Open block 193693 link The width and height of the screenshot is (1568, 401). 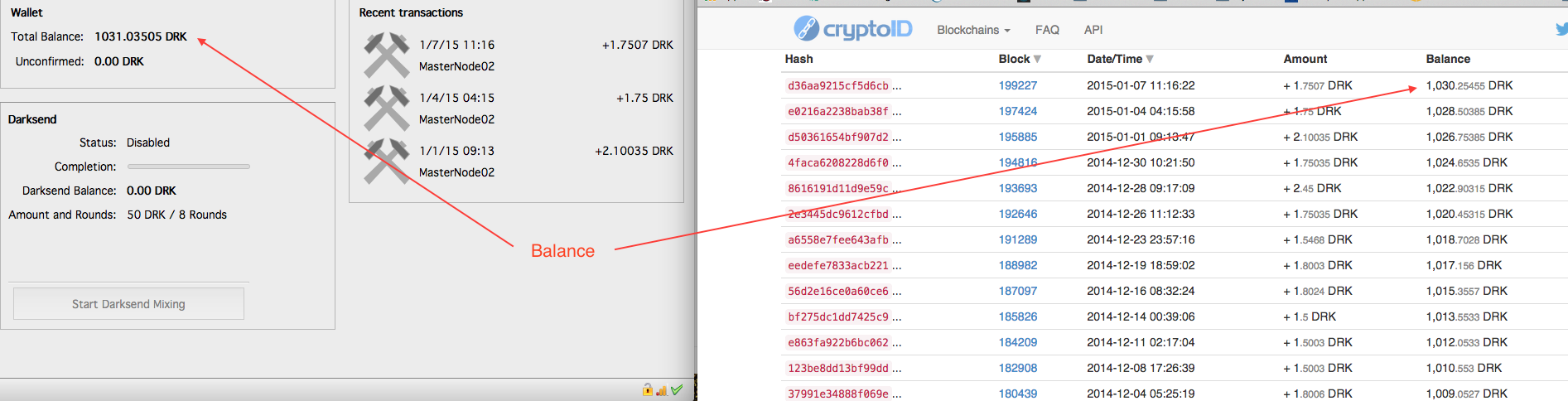point(1018,188)
